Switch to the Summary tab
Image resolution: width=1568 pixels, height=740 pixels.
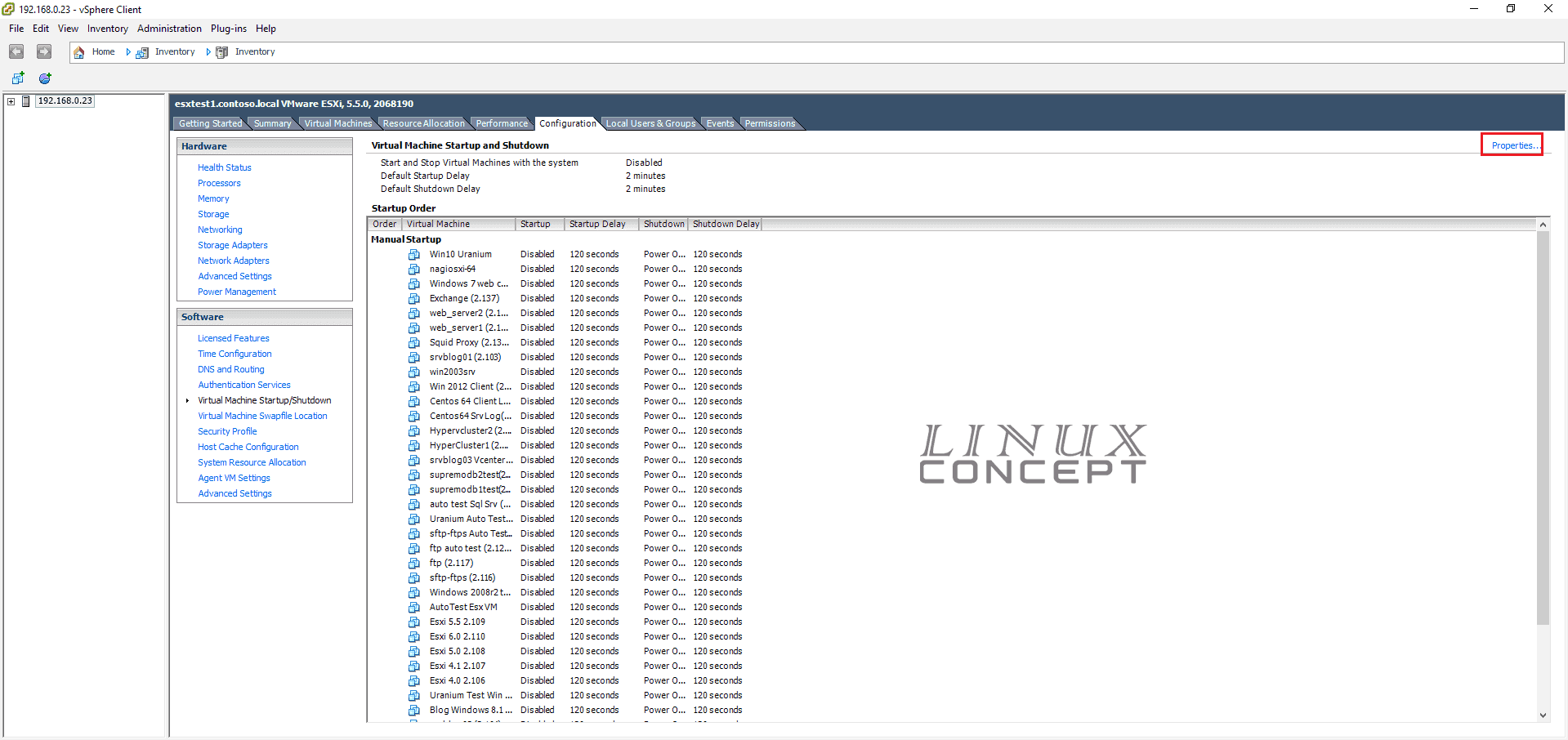(x=272, y=123)
